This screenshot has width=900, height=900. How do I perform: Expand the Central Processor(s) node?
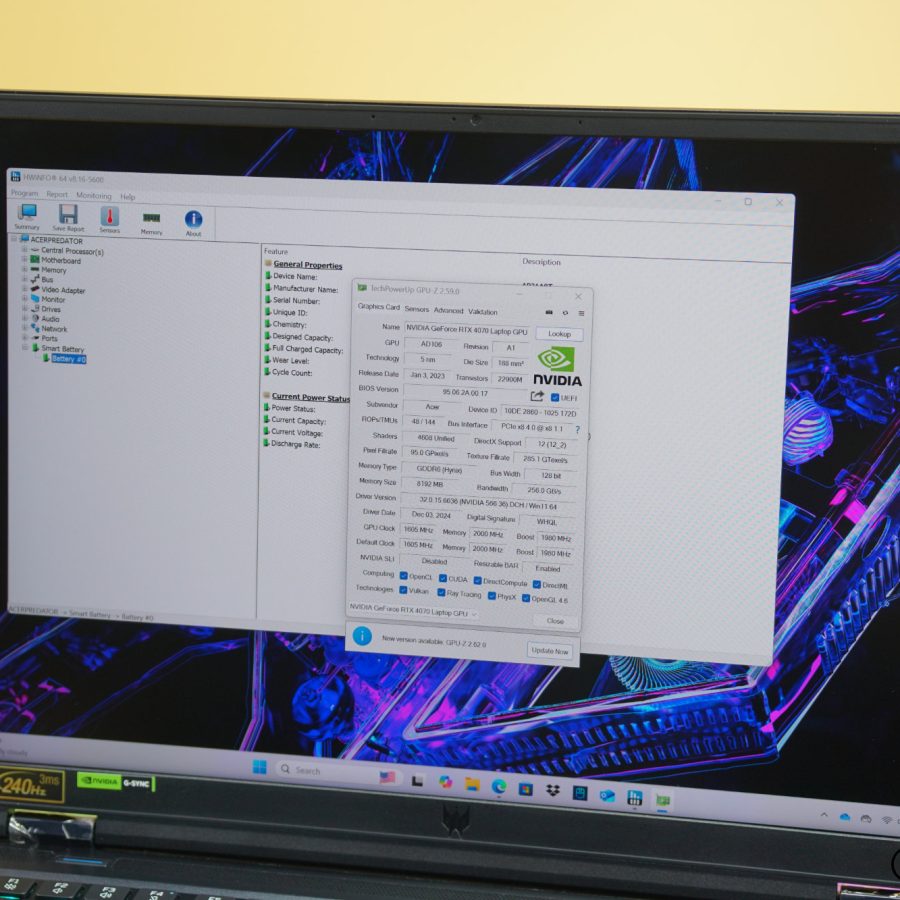[24, 250]
